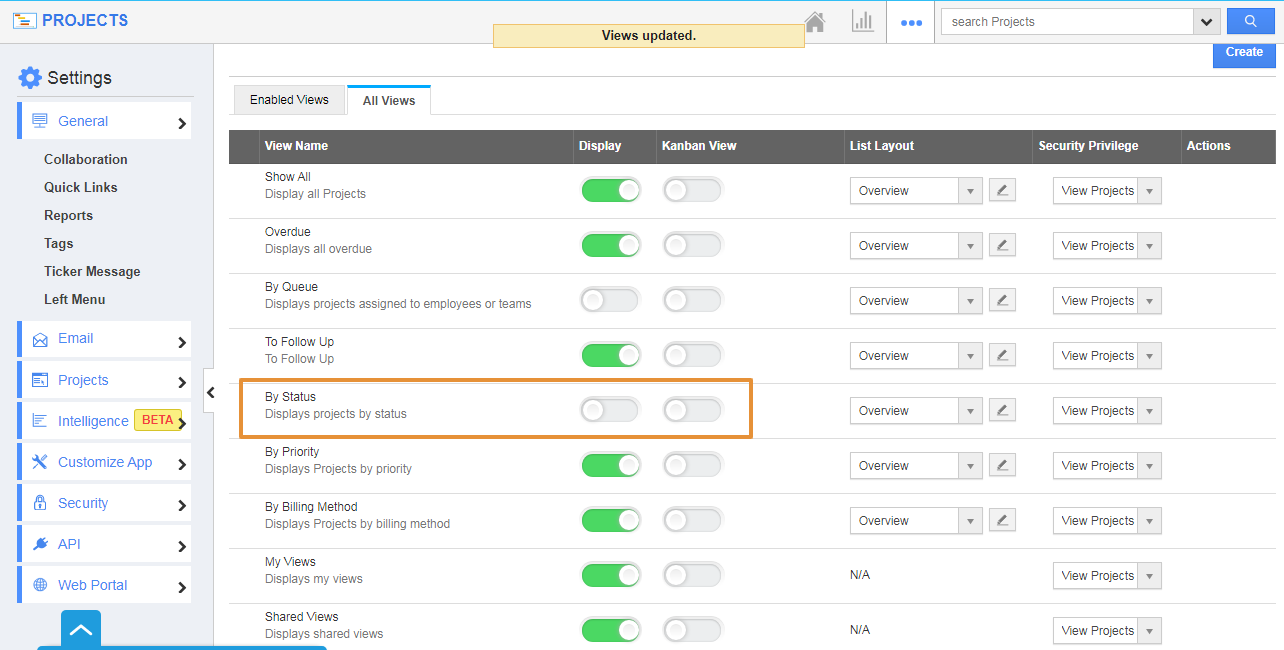
Task: Open Collaboration settings
Action: point(86,159)
